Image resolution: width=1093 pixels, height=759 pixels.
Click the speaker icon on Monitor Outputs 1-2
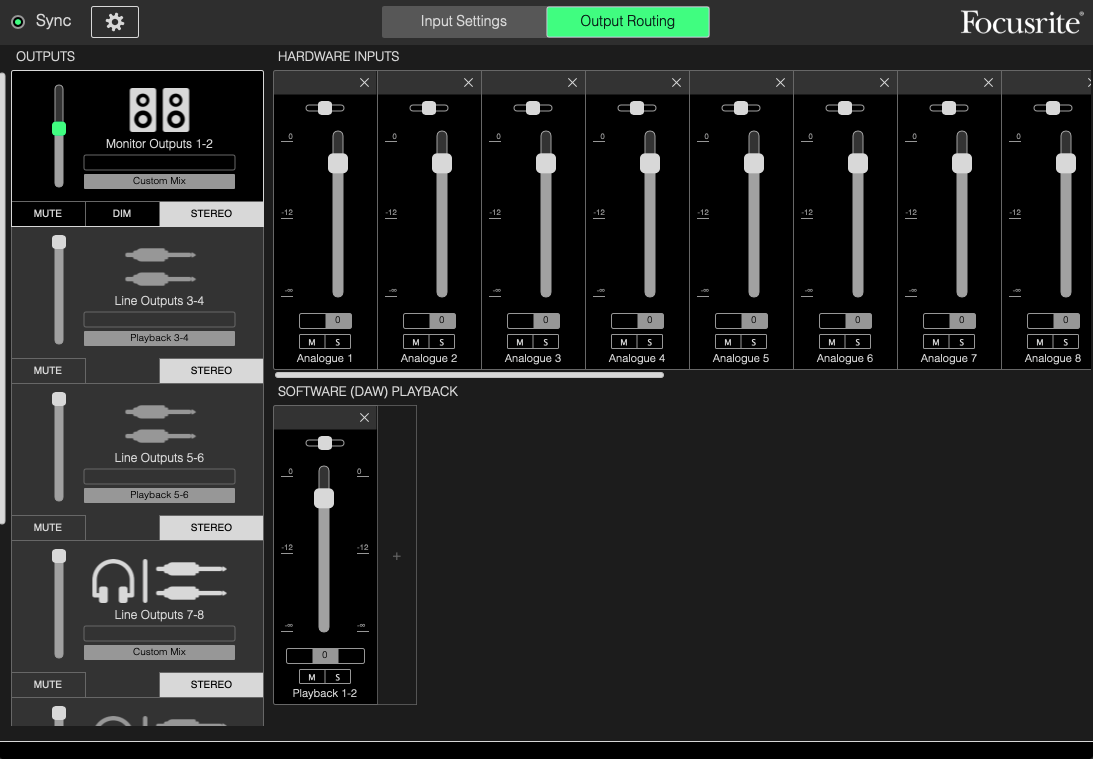[159, 108]
